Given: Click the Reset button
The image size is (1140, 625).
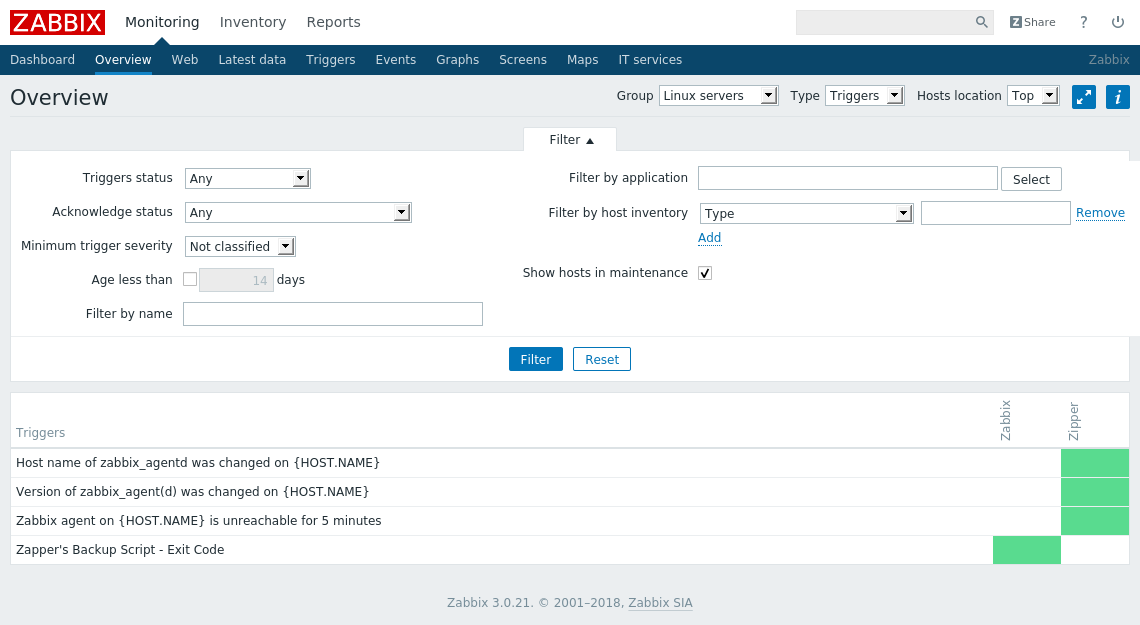Looking at the screenshot, I should (x=602, y=359).
